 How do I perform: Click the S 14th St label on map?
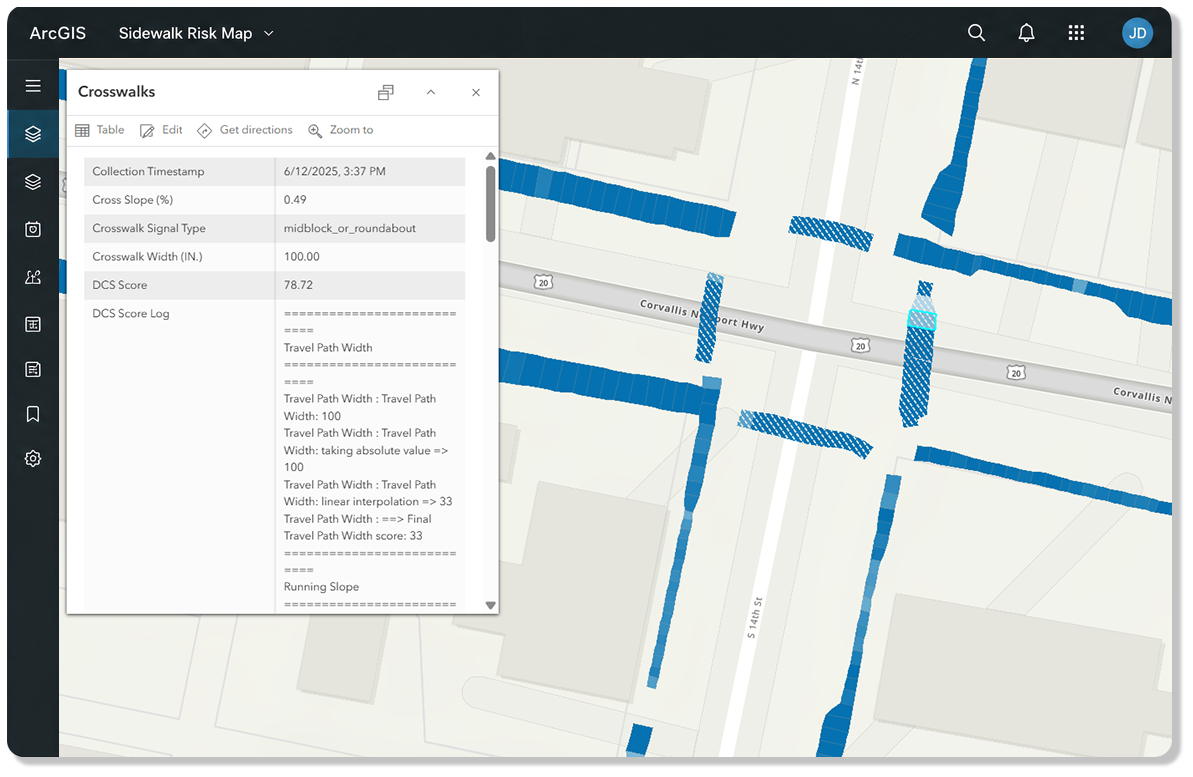pos(754,617)
